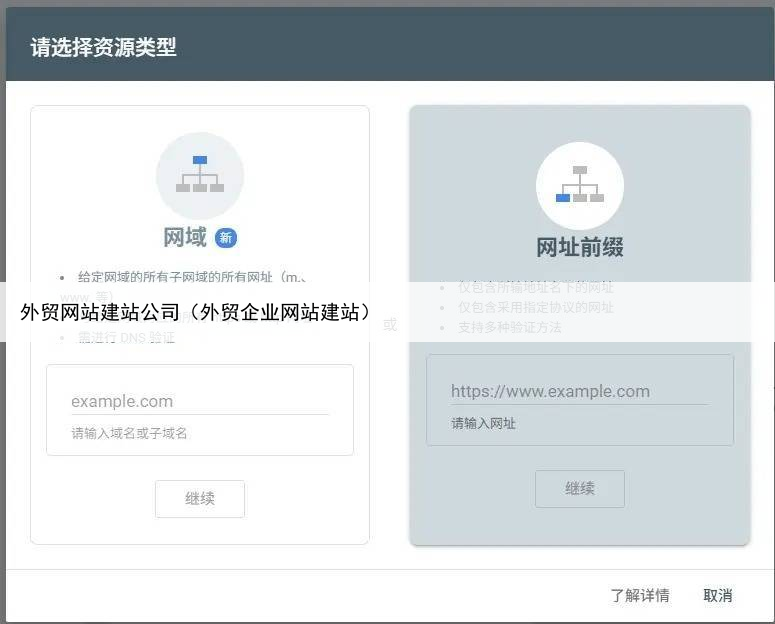
Task: Click the 支持多种验证方法 bullet point
Action: 510,327
